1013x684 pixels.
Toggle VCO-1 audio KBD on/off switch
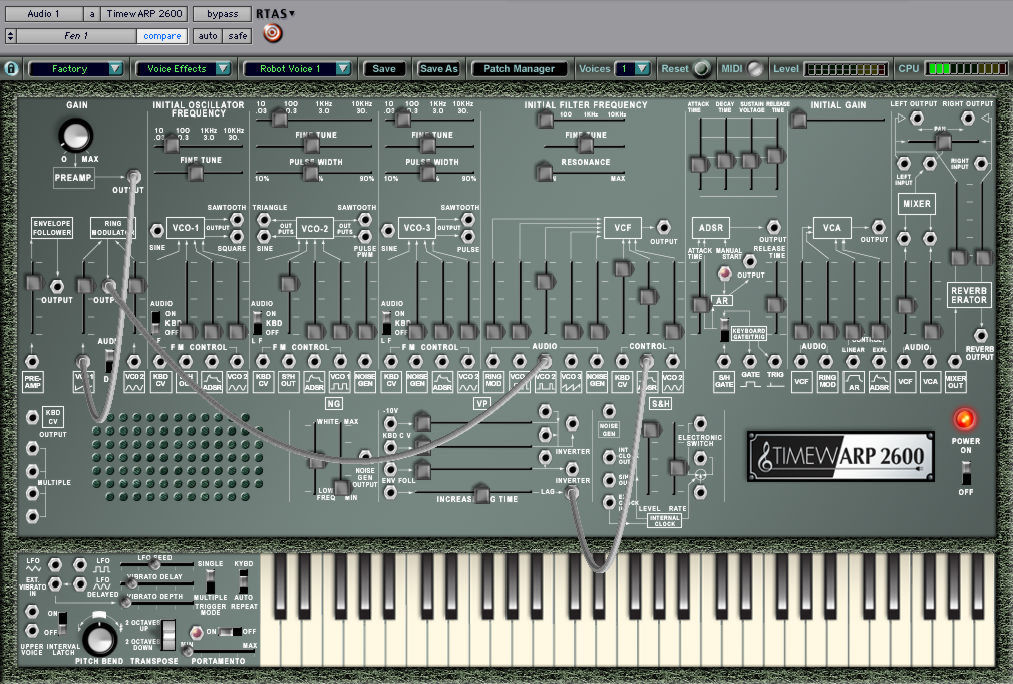coord(156,322)
